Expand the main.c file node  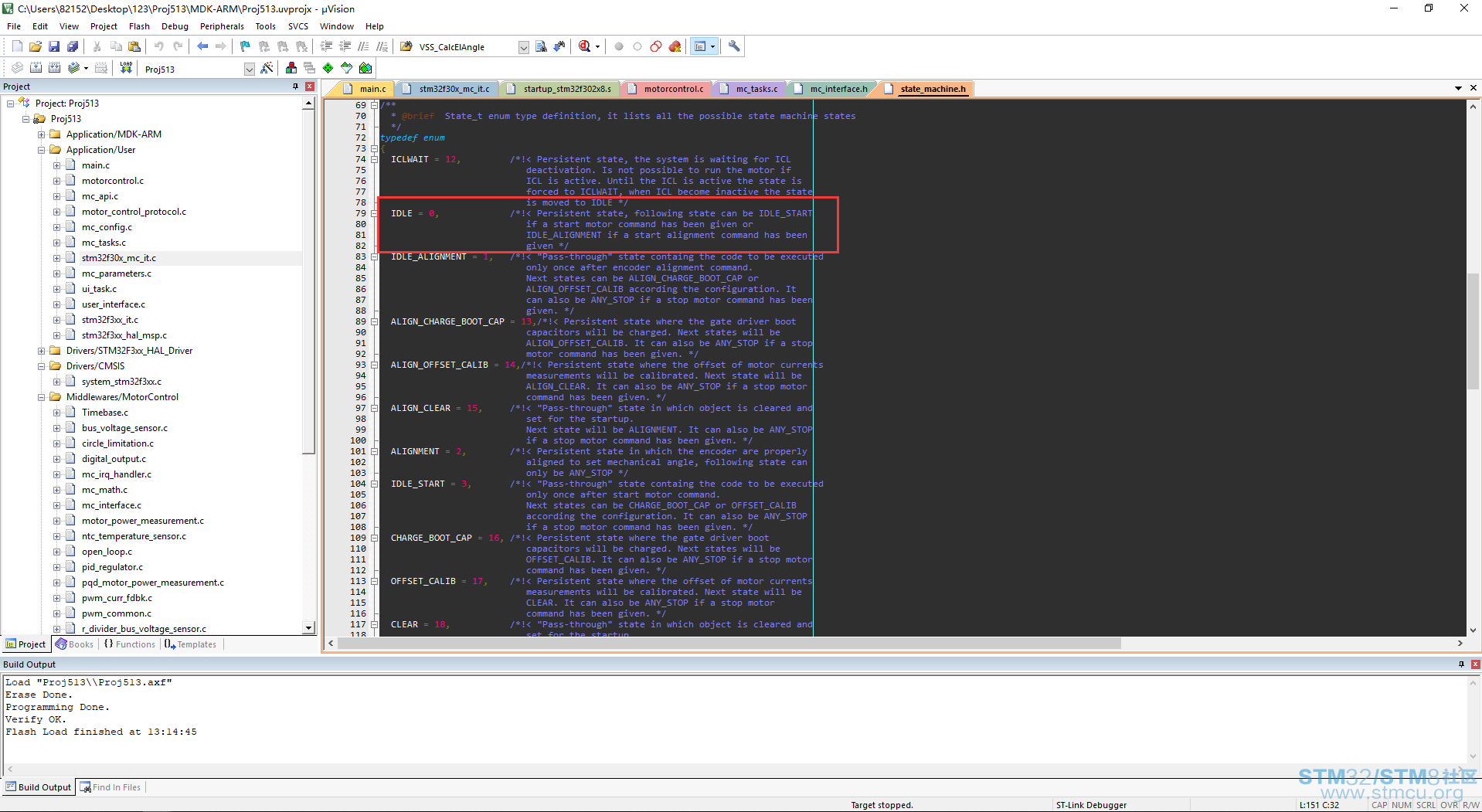pos(57,165)
